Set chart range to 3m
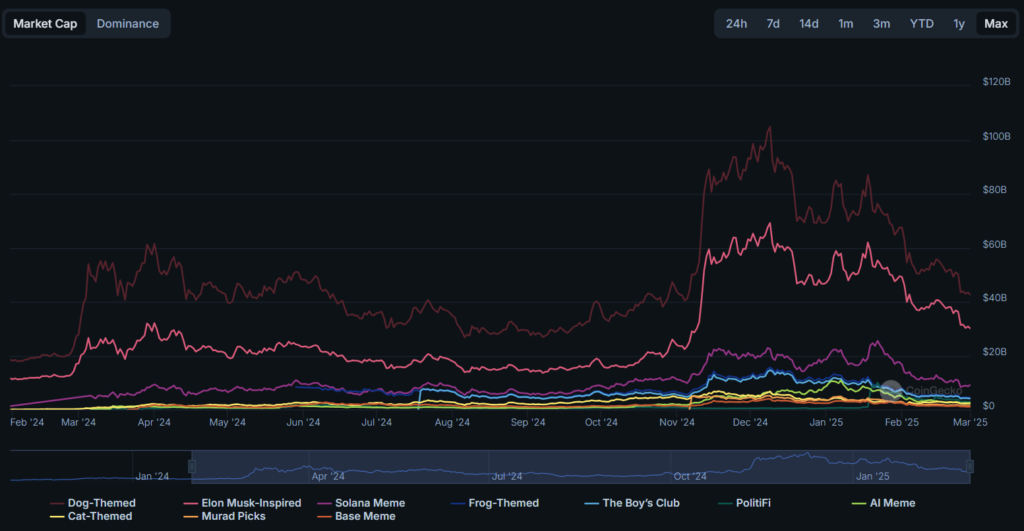The height and width of the screenshot is (531, 1024). coord(881,23)
